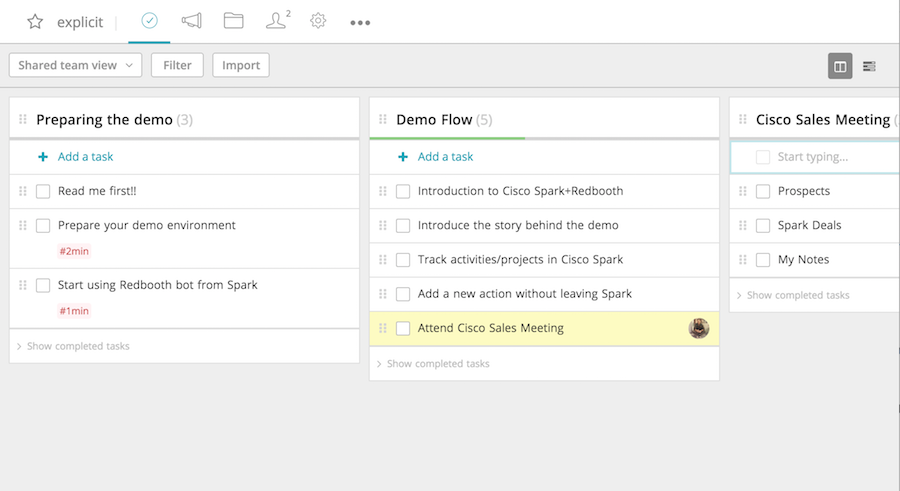
Task: Open the Prospects task
Action: 804,191
